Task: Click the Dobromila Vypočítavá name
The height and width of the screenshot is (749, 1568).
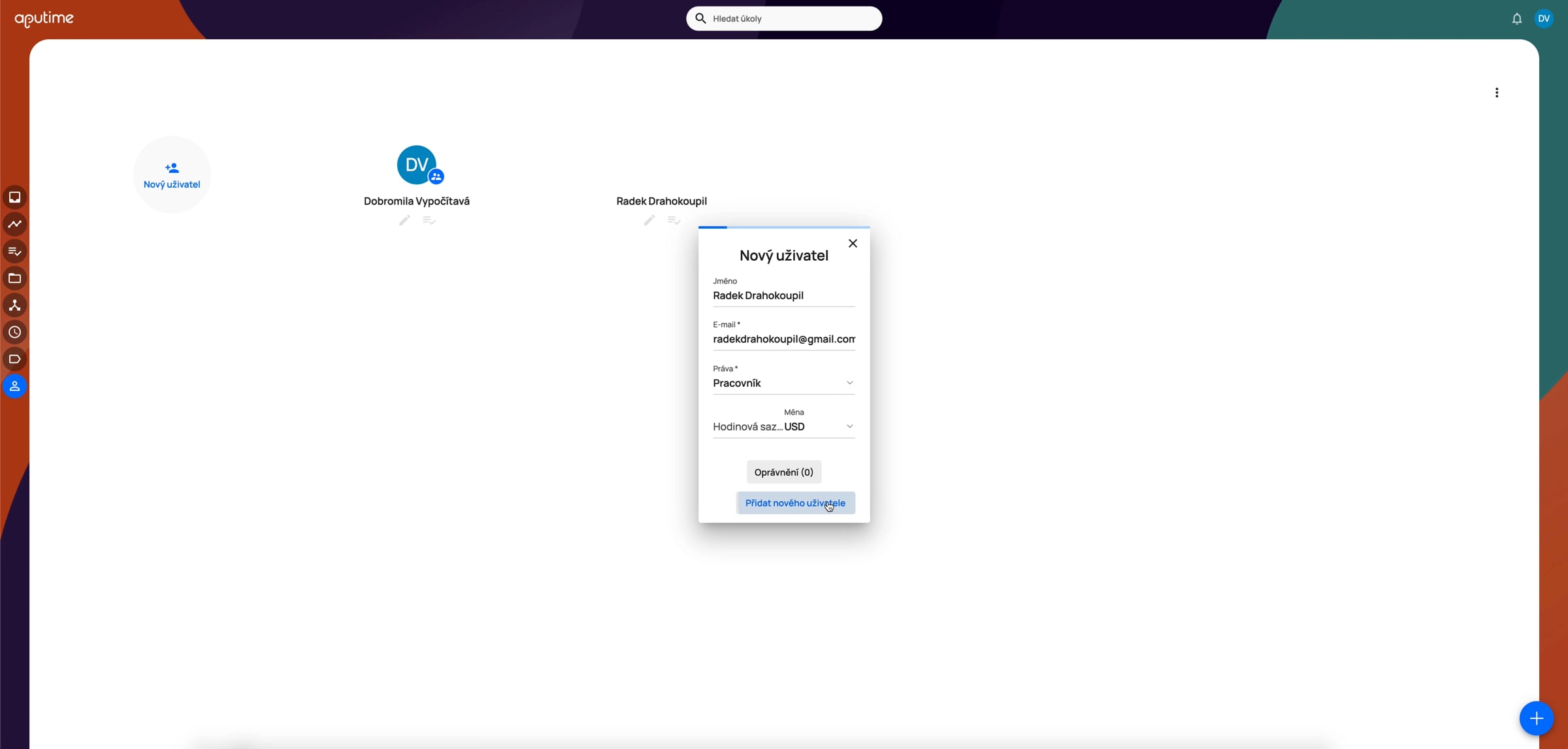Action: coord(417,201)
